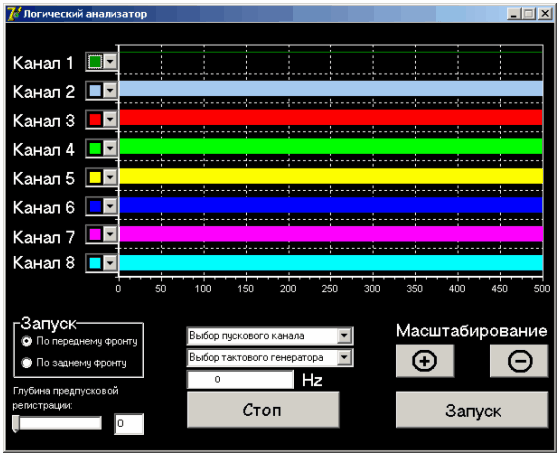Viewport: 559px width, 455px height.
Task: Click the "Стоп" button
Action: tap(263, 410)
